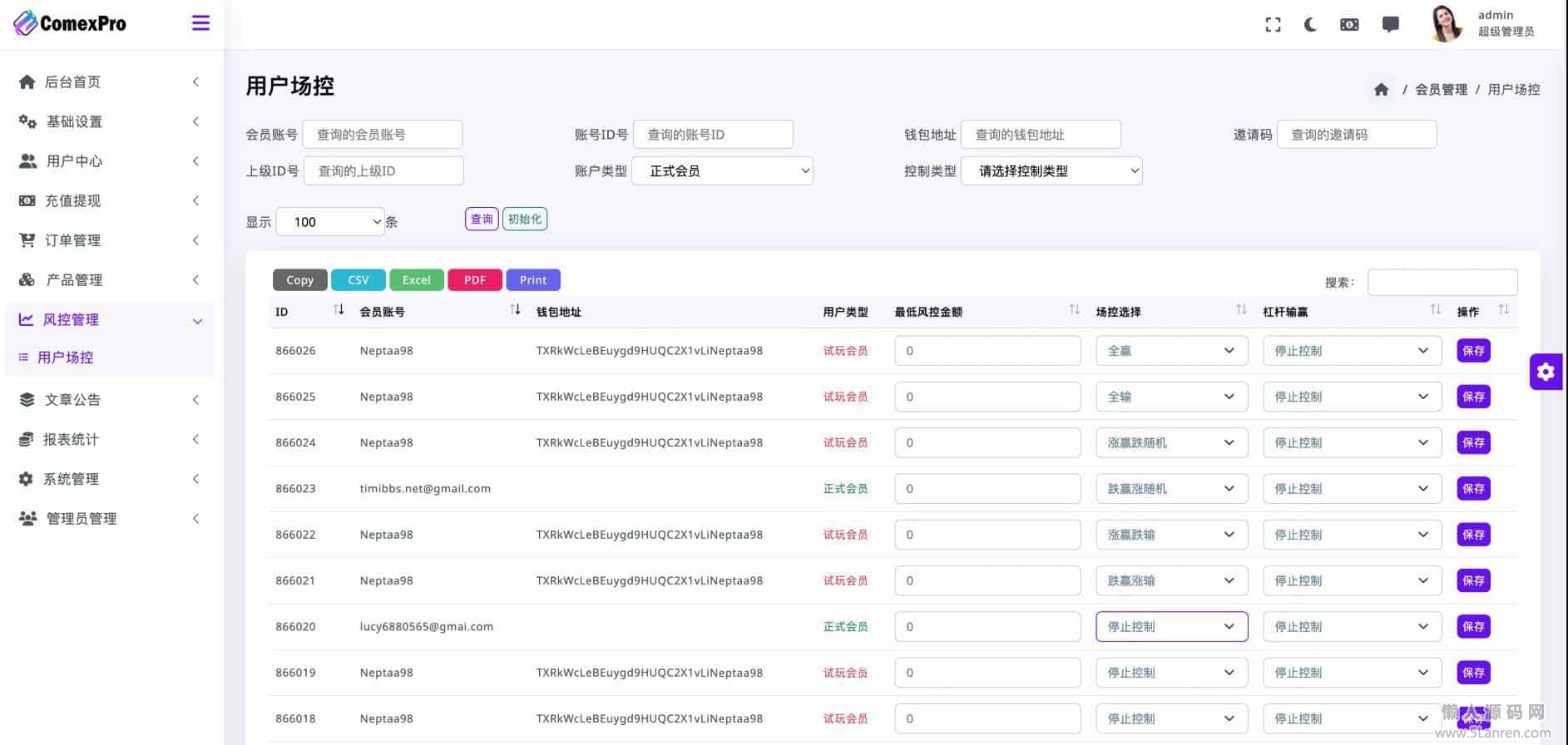Image resolution: width=1568 pixels, height=745 pixels.
Task: Click the admin user avatar
Action: tap(1446, 24)
